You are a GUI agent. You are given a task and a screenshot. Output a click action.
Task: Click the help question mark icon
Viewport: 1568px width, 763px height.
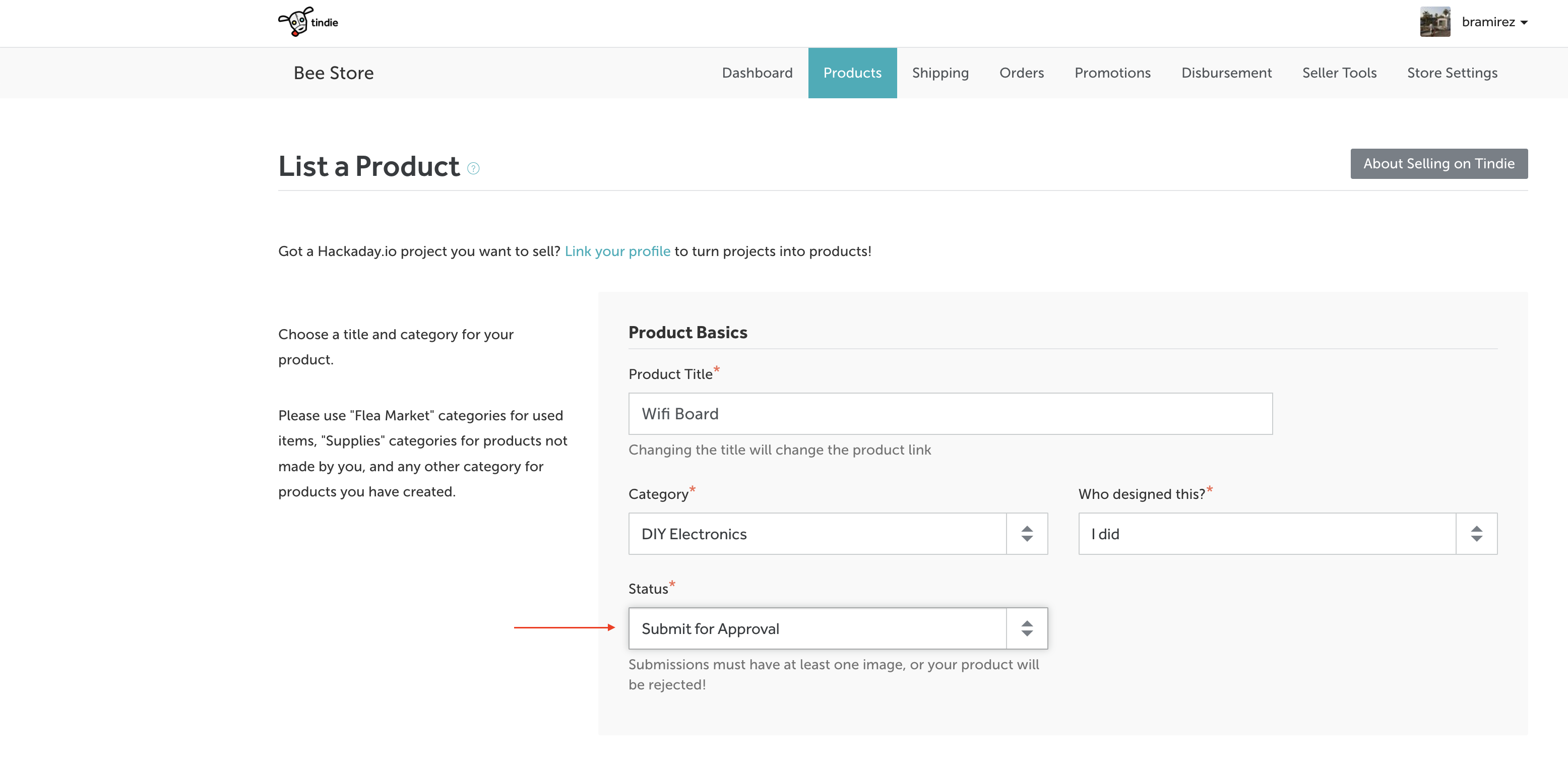(x=473, y=168)
